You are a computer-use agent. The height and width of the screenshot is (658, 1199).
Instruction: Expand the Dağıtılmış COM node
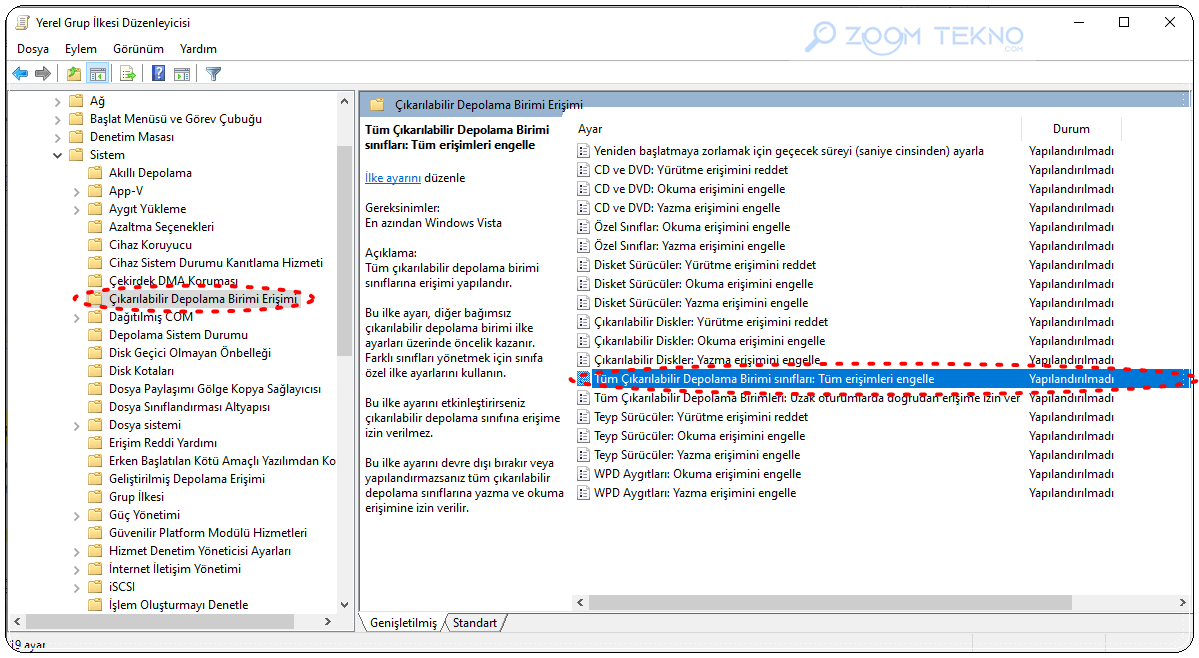[76, 317]
